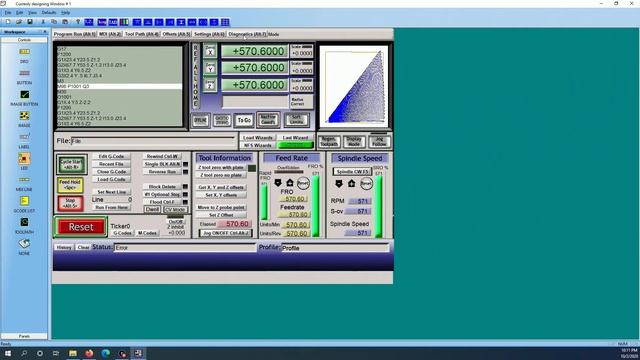The image size is (640, 360).
Task: Click the Help question mark toolbar icon
Action: pyautogui.click(x=78, y=22)
